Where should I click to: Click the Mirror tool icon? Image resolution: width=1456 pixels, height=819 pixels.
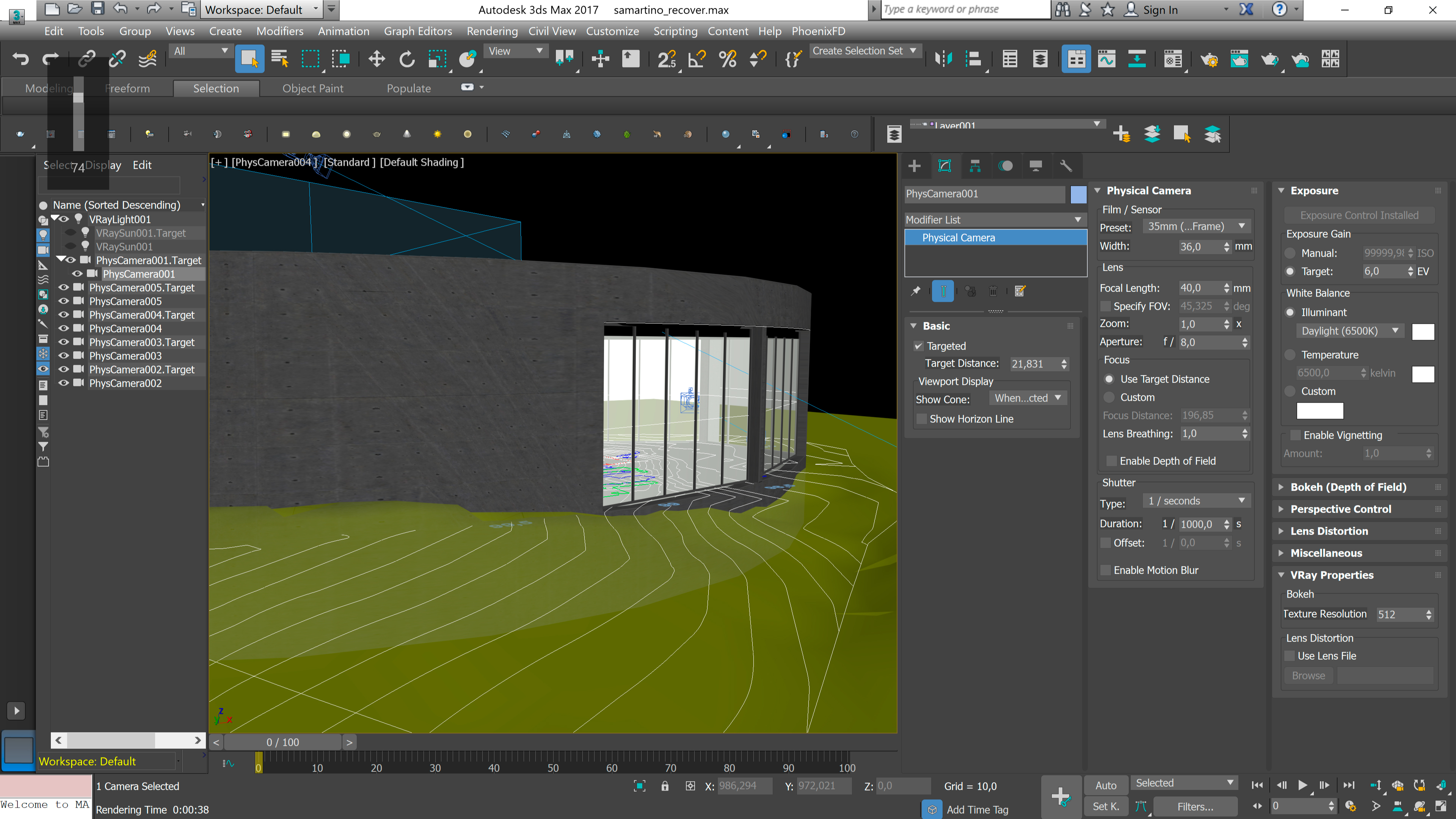(x=943, y=59)
